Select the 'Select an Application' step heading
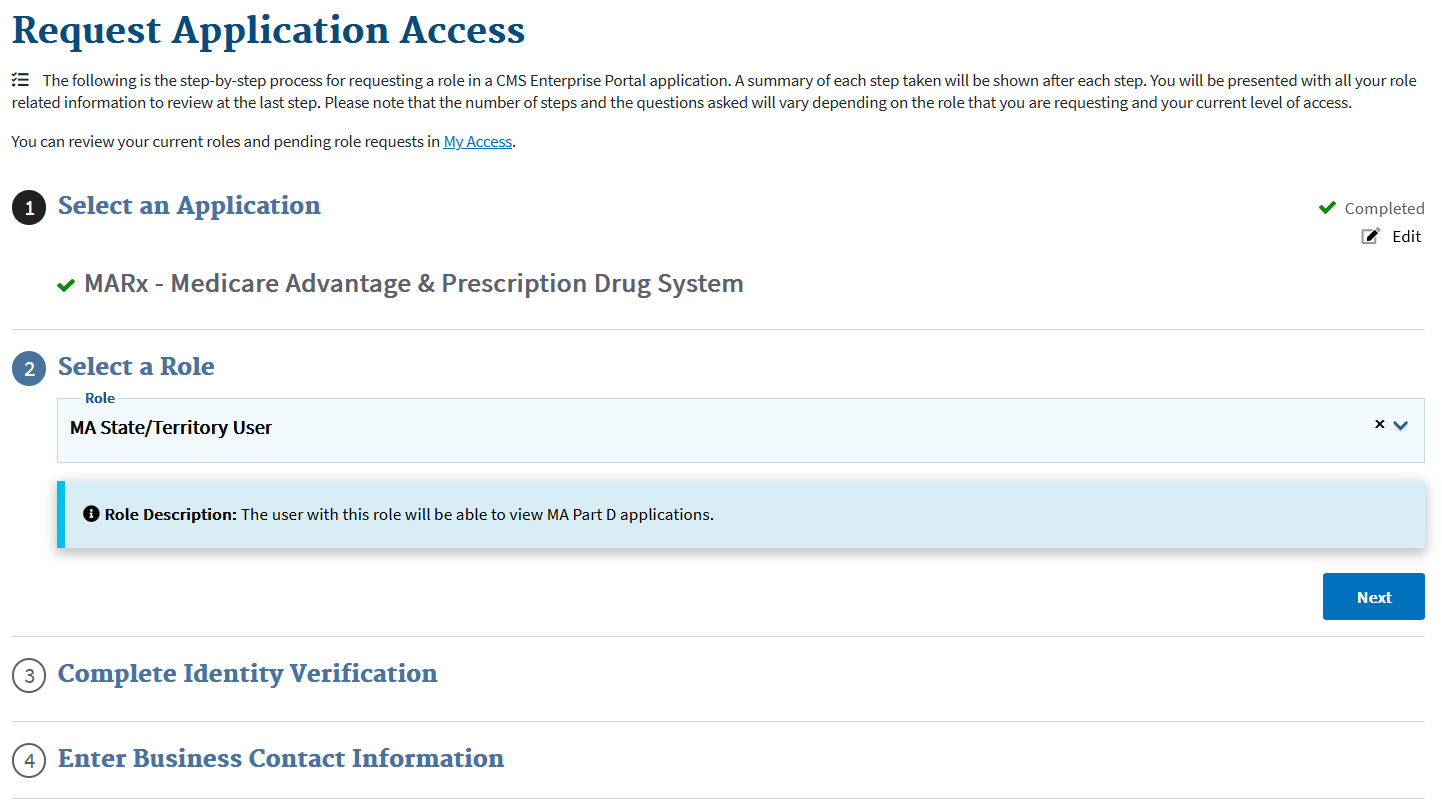Image resolution: width=1442 pixels, height=810 pixels. [x=189, y=205]
